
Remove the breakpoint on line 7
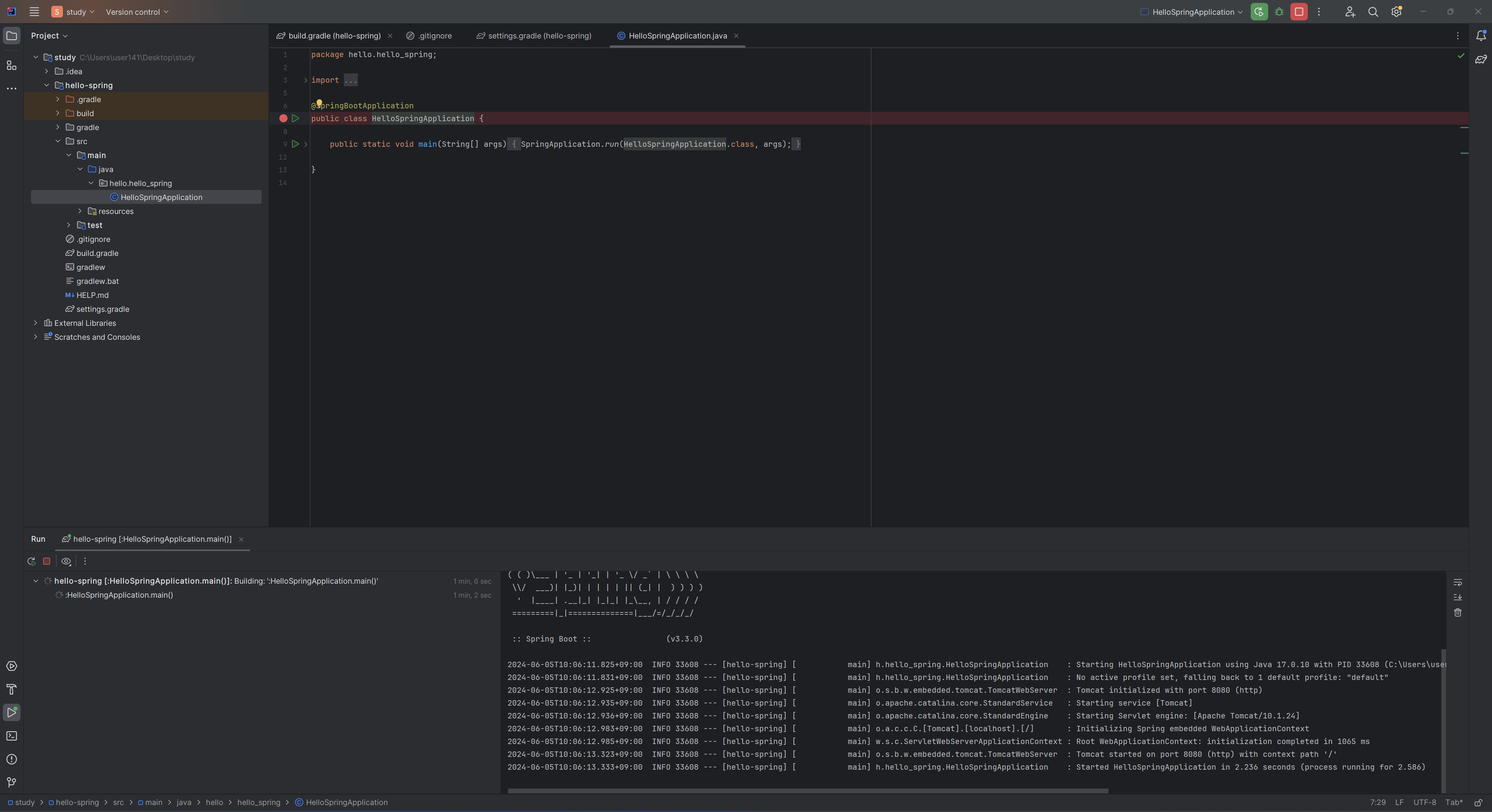click(x=283, y=118)
